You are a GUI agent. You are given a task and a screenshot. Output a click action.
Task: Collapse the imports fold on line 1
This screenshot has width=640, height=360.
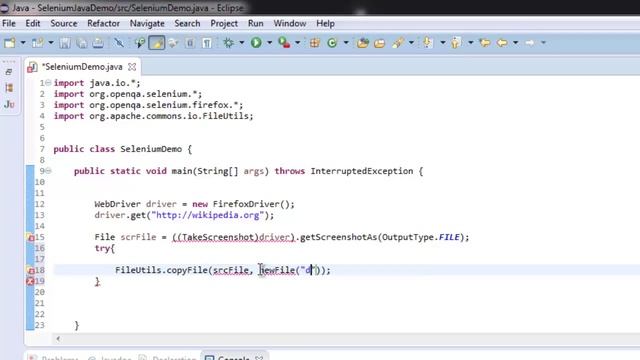click(x=48, y=83)
